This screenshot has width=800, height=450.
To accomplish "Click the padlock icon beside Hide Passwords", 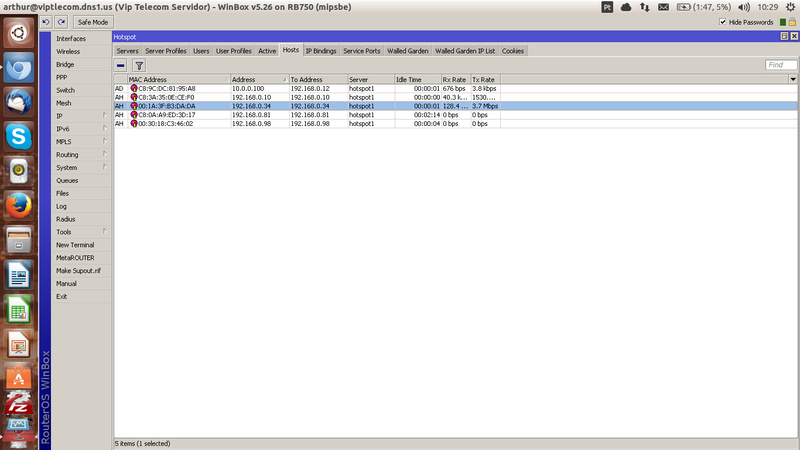I will [792, 22].
